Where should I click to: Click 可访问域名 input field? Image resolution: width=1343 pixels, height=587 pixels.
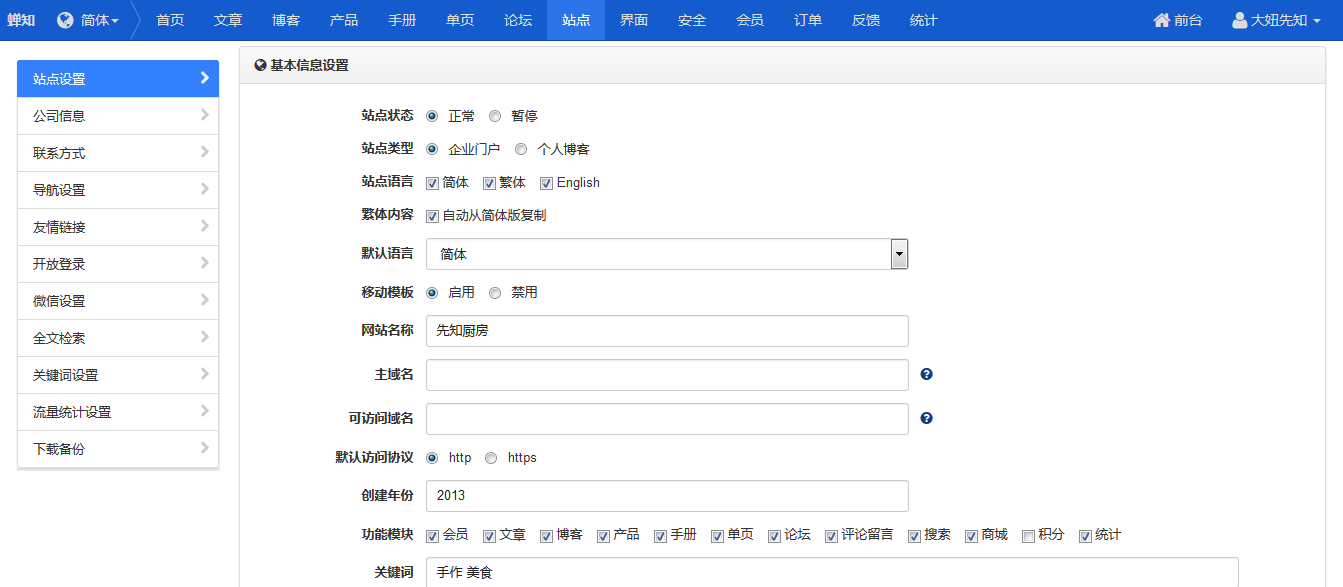point(667,419)
